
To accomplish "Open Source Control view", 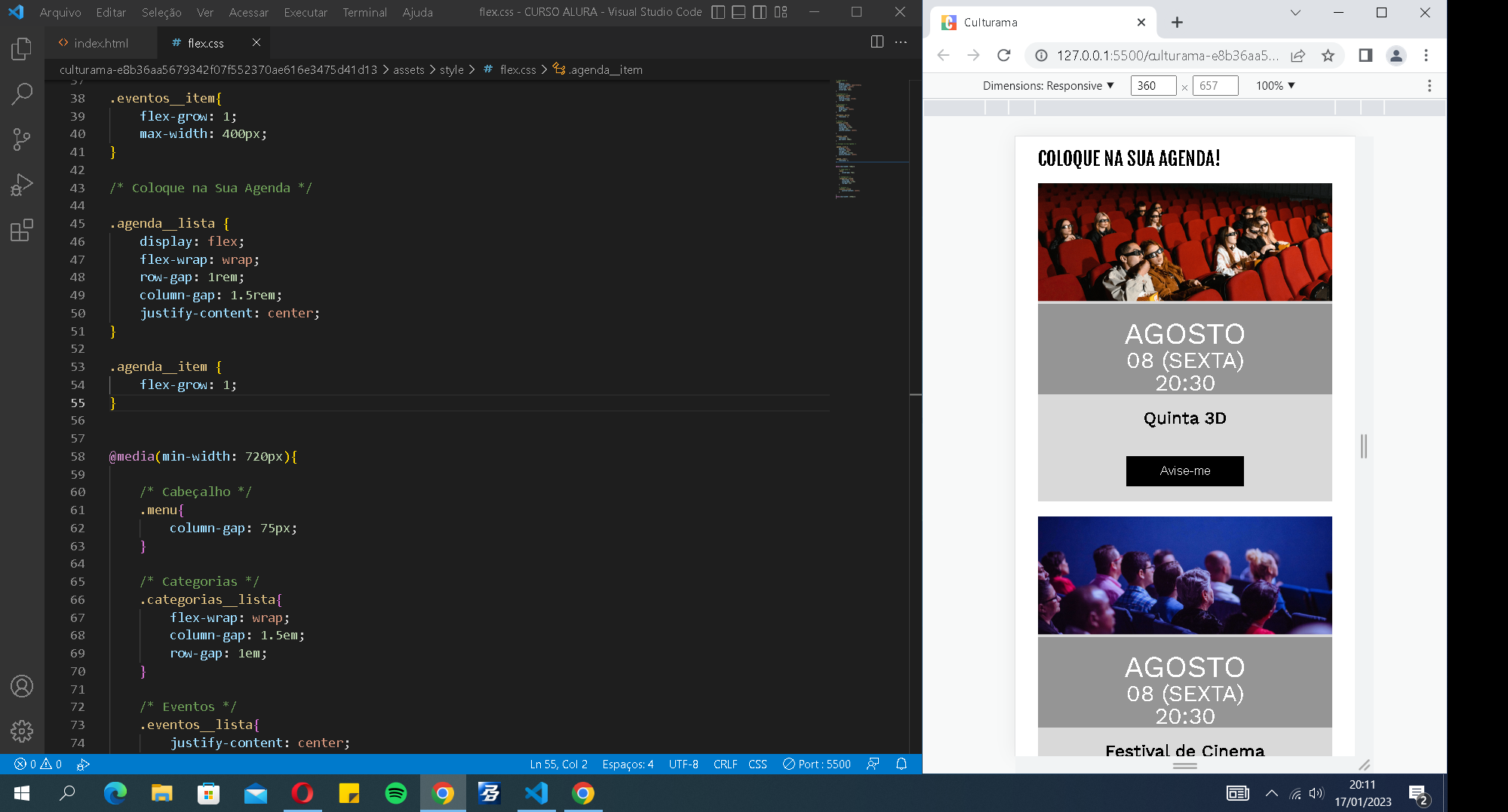I will (x=22, y=139).
